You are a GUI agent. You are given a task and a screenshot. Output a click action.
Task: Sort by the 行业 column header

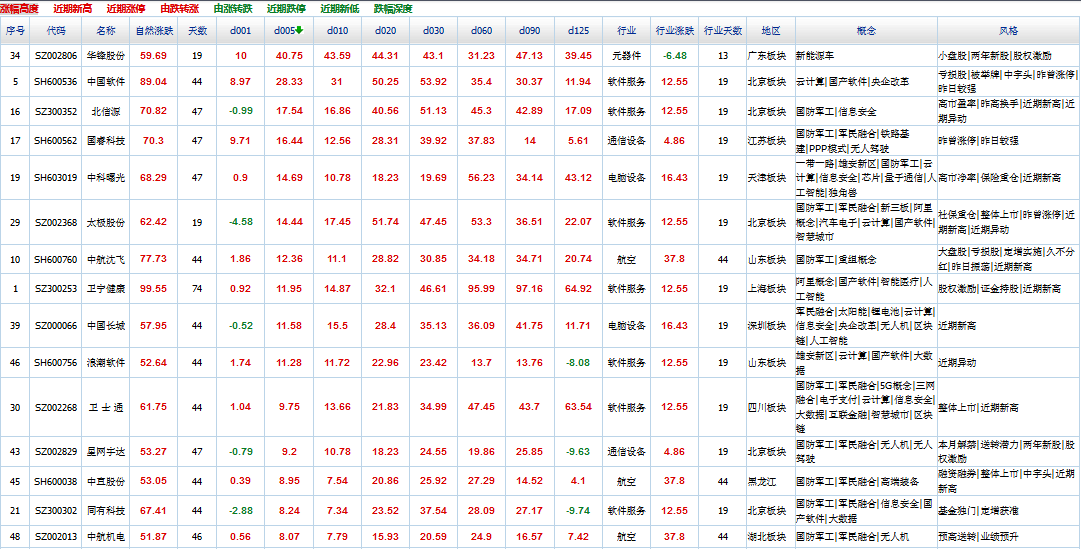click(x=627, y=31)
